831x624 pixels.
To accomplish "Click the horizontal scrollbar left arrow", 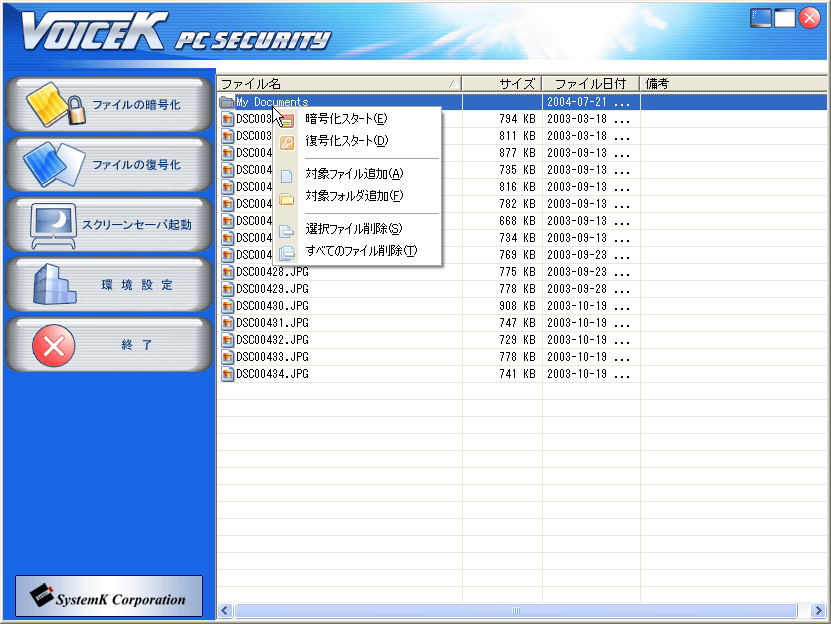I will [x=225, y=611].
